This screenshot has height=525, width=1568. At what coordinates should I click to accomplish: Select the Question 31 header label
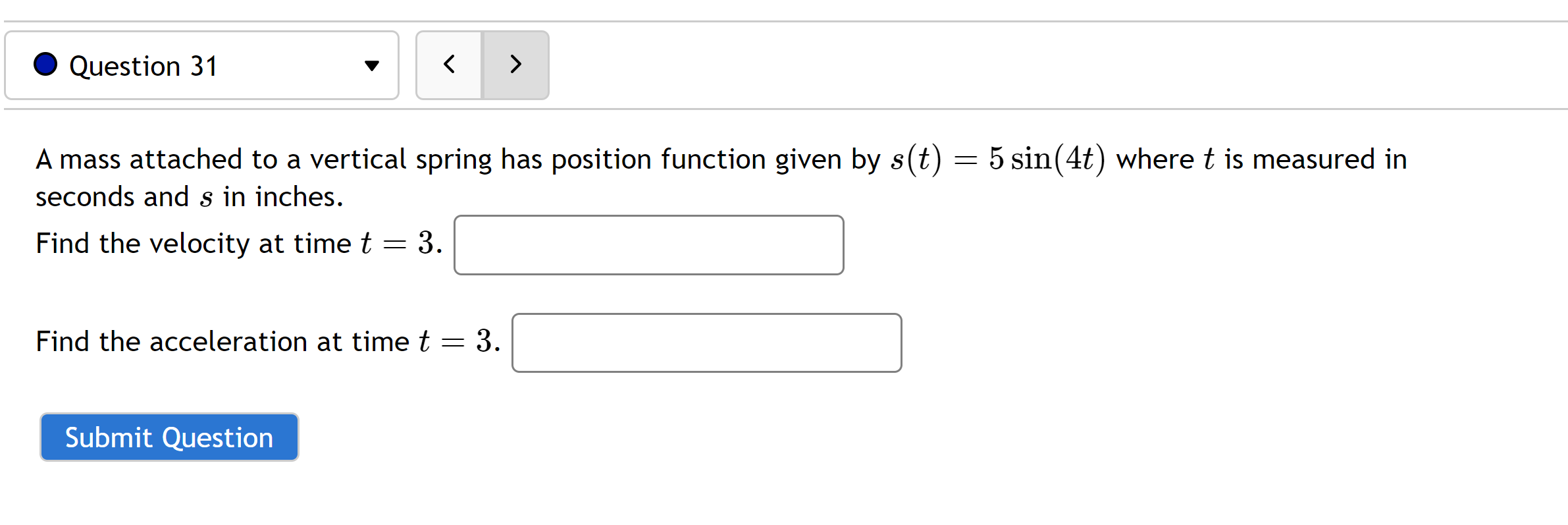[x=144, y=65]
